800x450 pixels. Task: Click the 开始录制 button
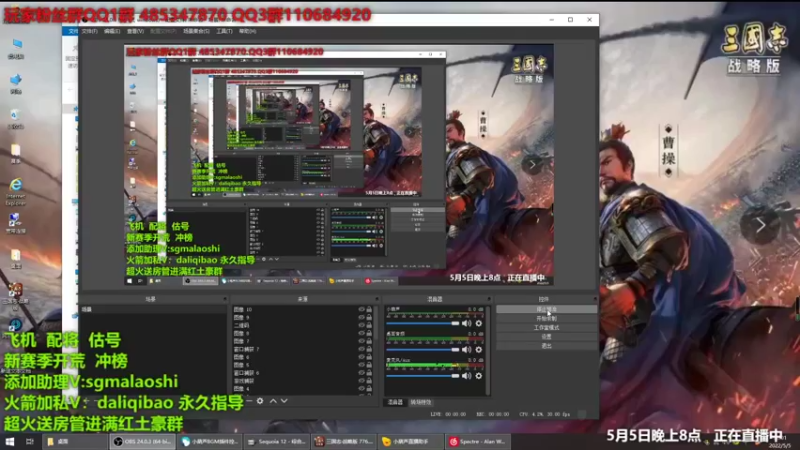(x=546, y=318)
